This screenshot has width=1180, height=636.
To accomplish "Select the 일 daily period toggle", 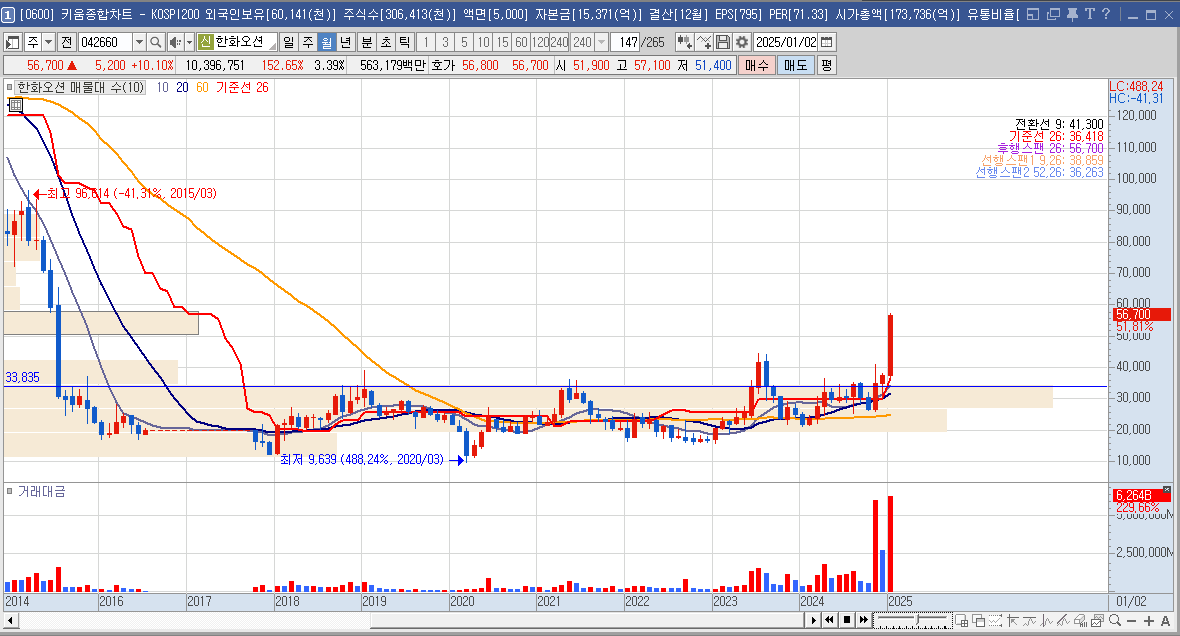I will 289,42.
